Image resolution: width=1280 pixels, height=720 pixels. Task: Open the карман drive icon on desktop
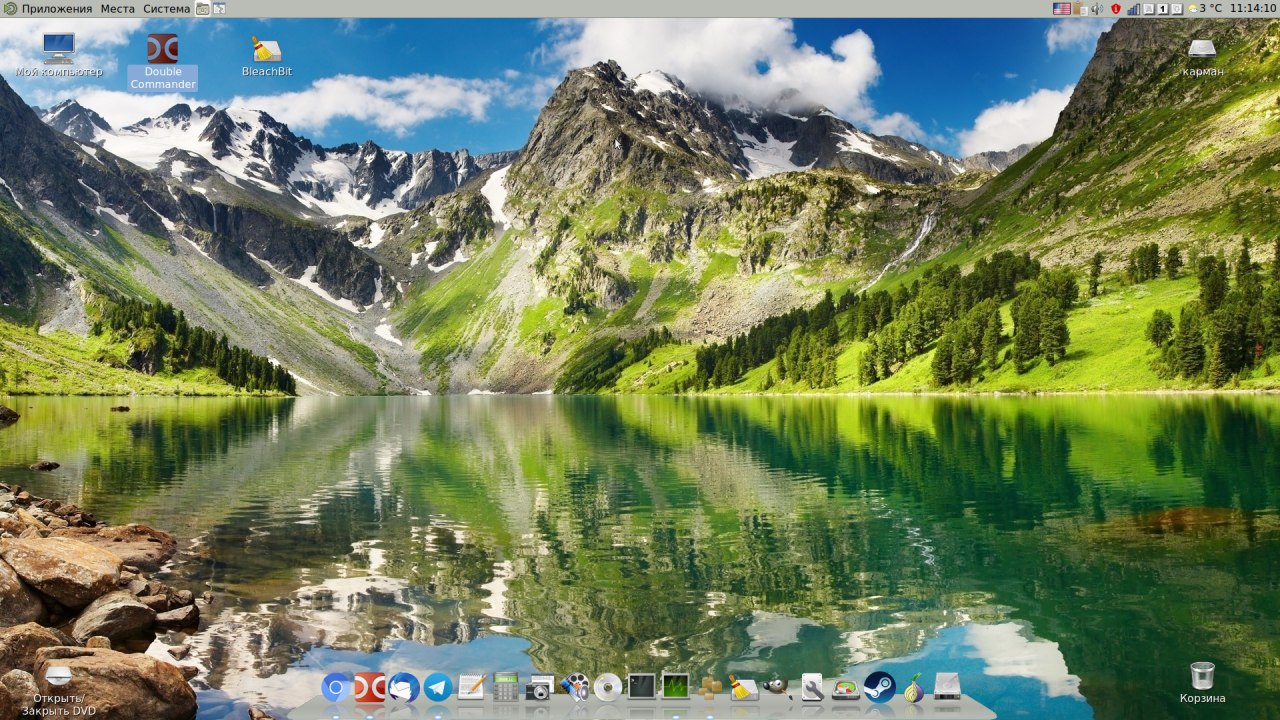[x=1202, y=57]
